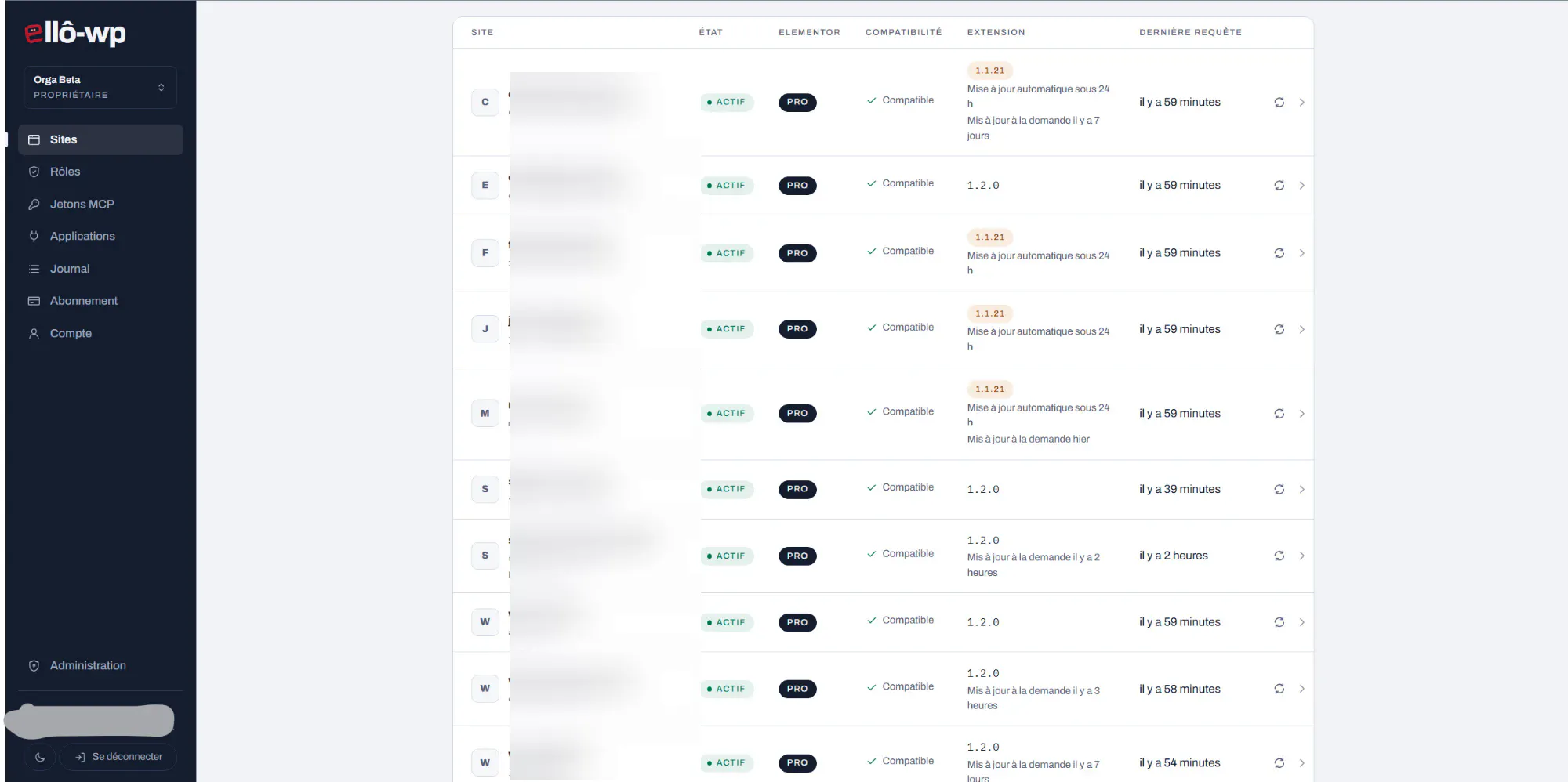Click the ACTIF status badge in row E

click(x=727, y=186)
